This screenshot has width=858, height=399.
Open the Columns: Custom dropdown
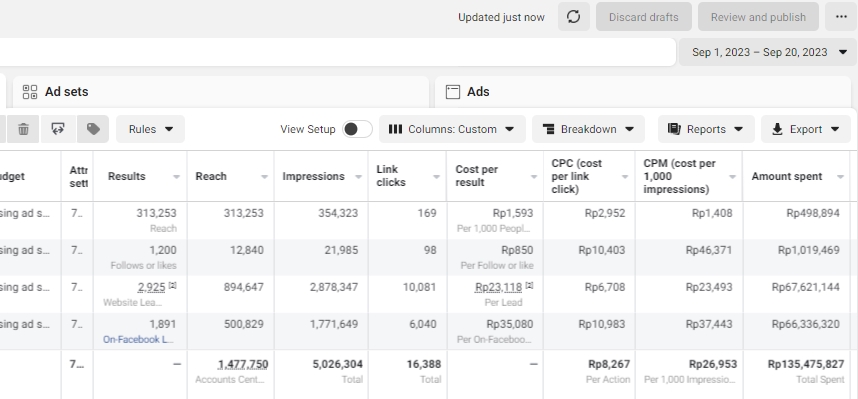pyautogui.click(x=452, y=129)
